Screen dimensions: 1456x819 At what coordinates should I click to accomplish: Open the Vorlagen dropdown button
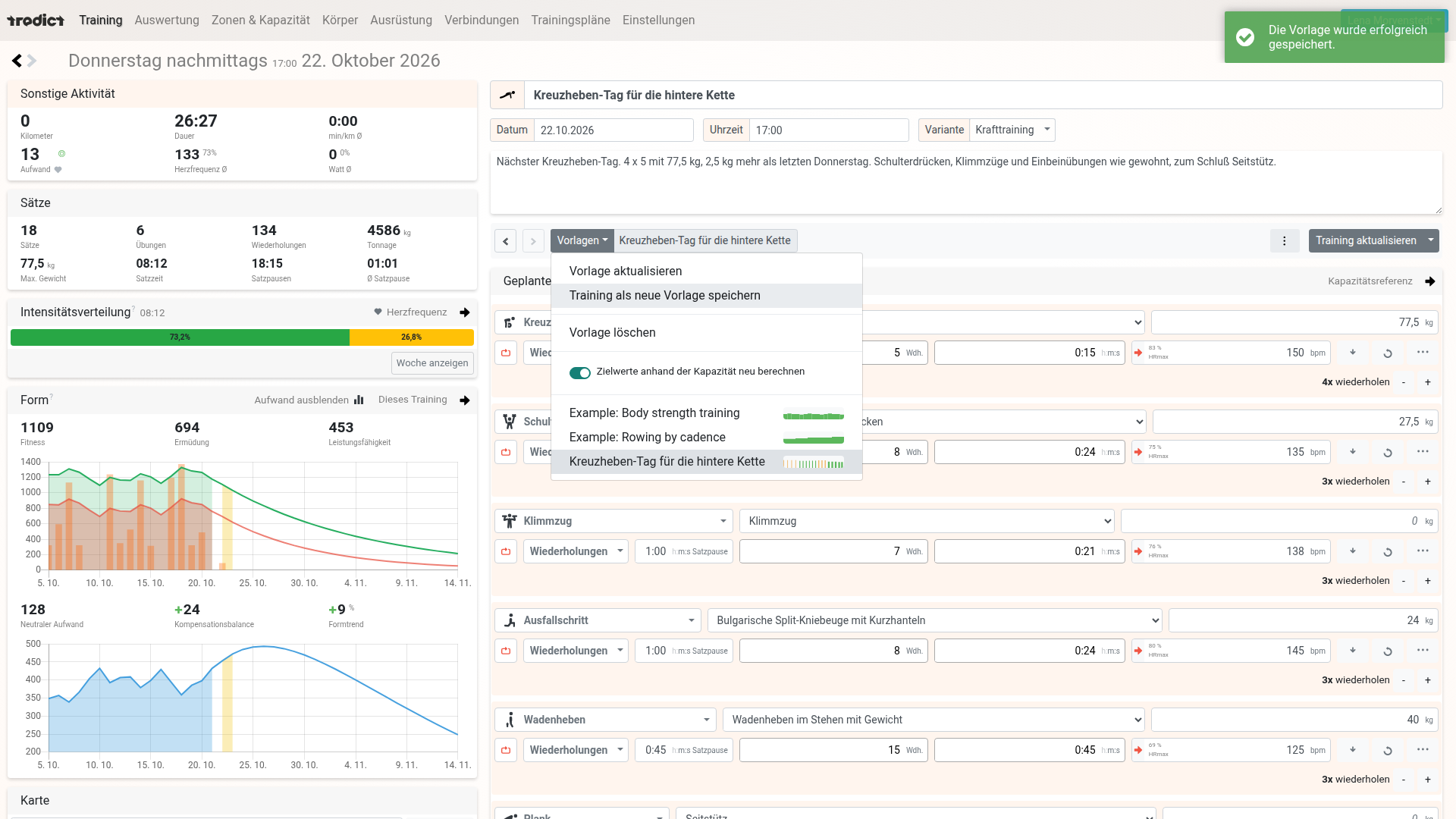(x=582, y=241)
